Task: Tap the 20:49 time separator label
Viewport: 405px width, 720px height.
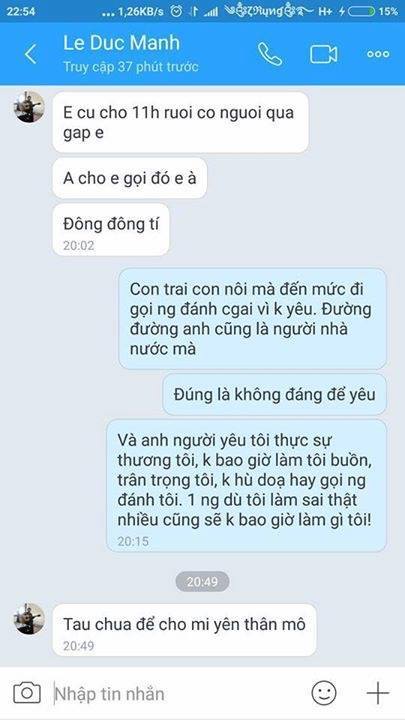Action: 202,582
